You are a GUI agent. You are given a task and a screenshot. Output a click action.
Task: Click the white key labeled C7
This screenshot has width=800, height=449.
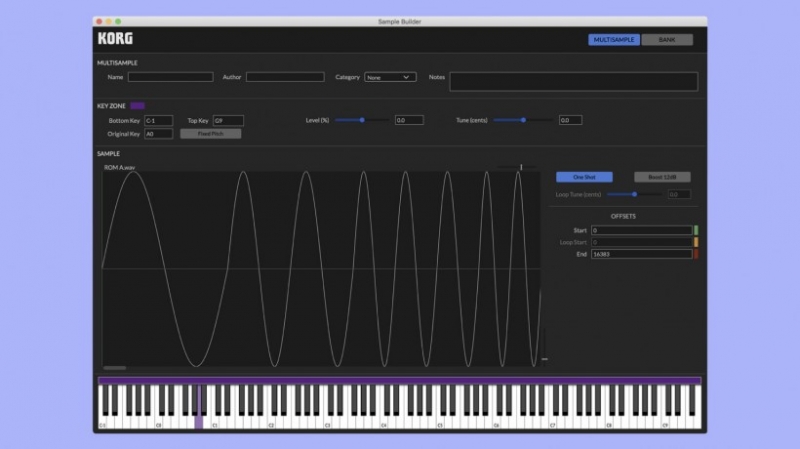tap(553, 421)
